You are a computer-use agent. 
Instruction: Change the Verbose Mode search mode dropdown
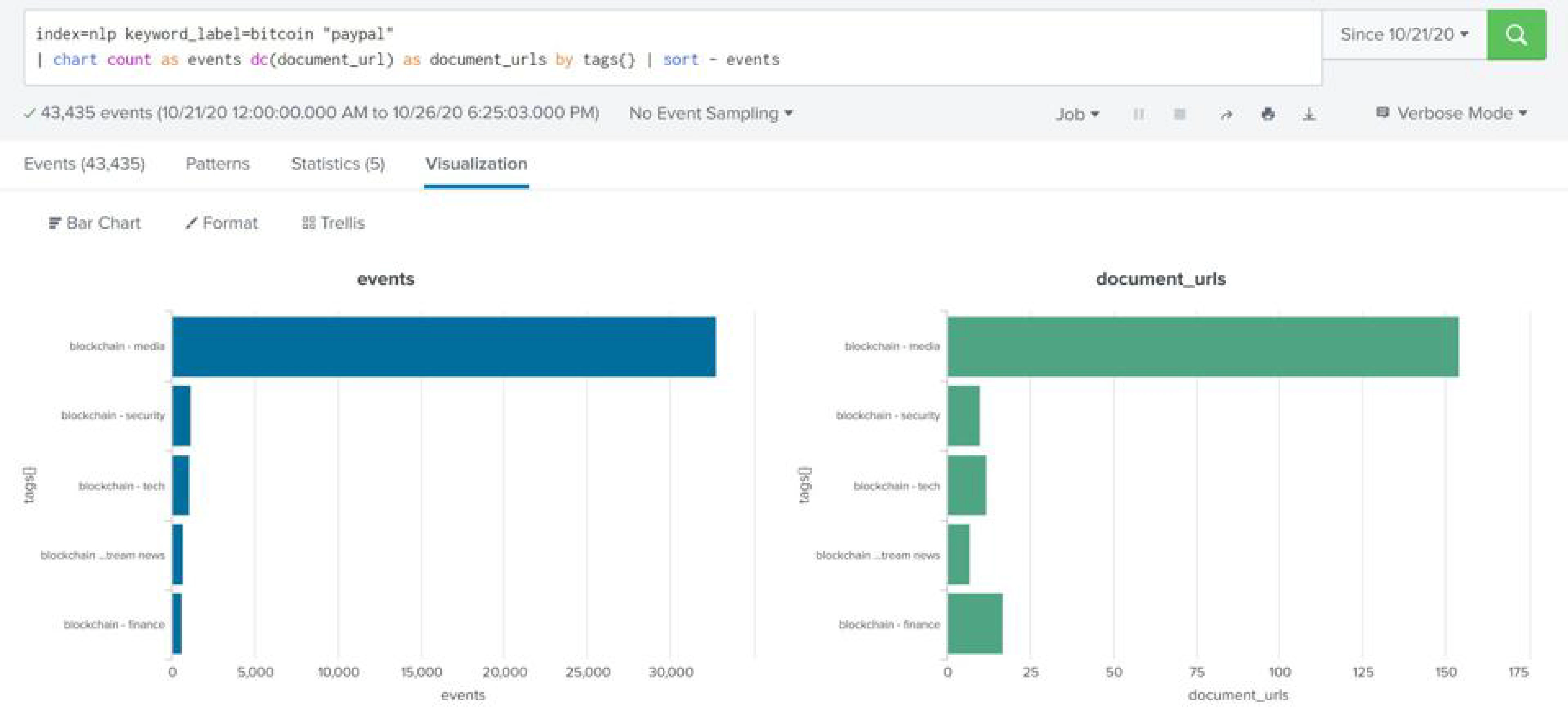pyautogui.click(x=1452, y=113)
